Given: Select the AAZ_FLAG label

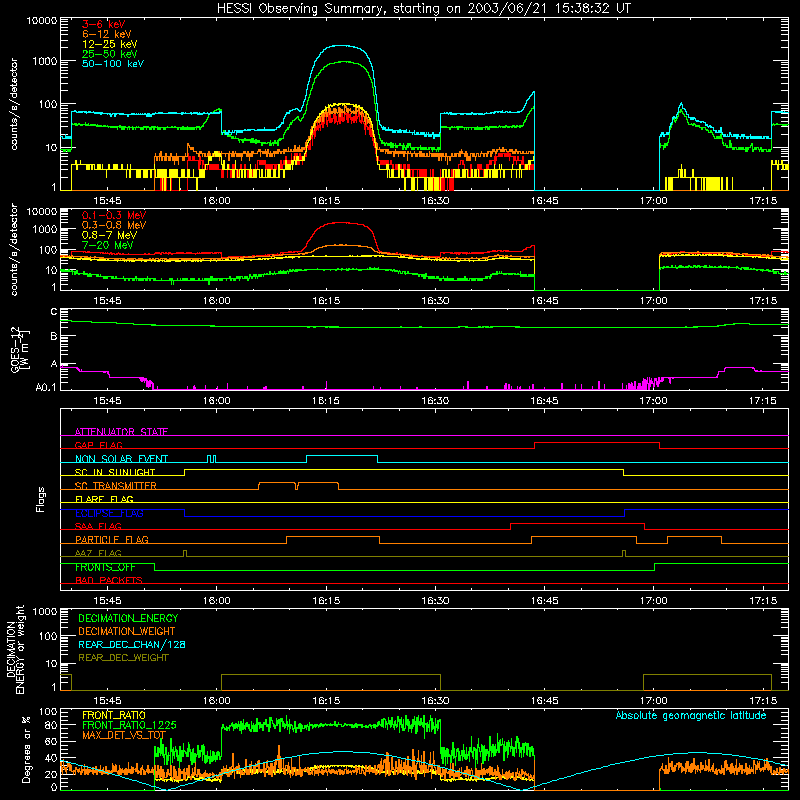Looking at the screenshot, I should pos(98,553).
